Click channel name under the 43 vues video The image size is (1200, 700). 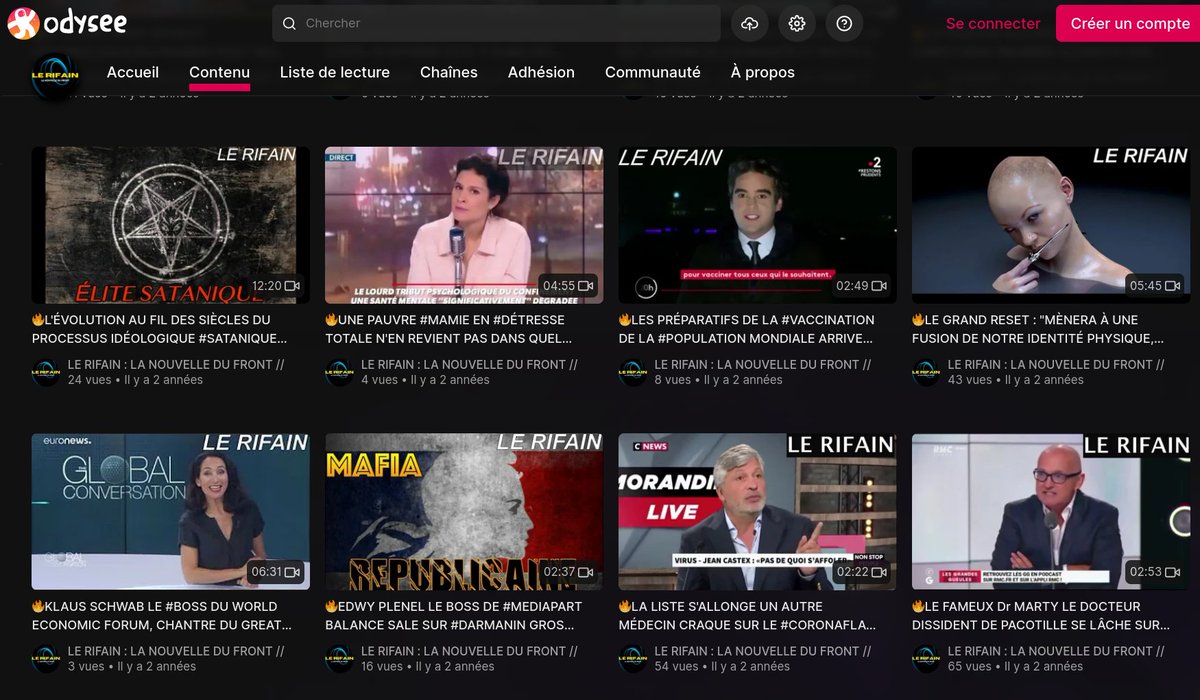click(1056, 365)
